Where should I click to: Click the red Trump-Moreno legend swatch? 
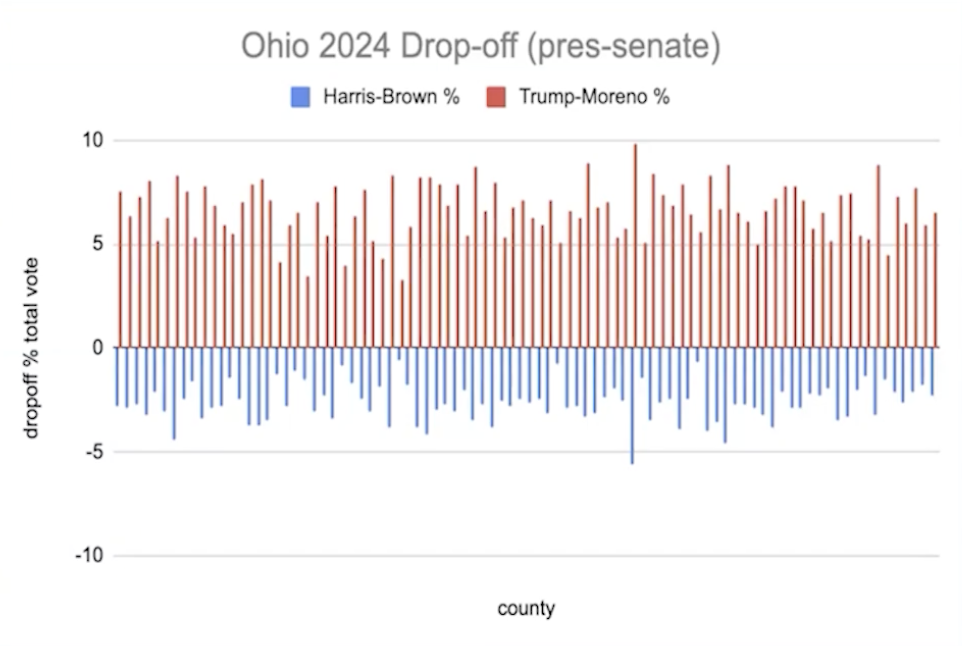(496, 97)
